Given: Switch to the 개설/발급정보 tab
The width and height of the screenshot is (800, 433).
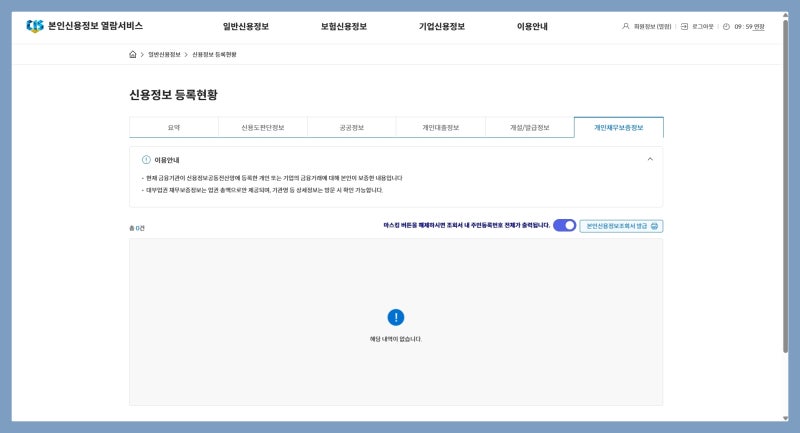Looking at the screenshot, I should 530,128.
